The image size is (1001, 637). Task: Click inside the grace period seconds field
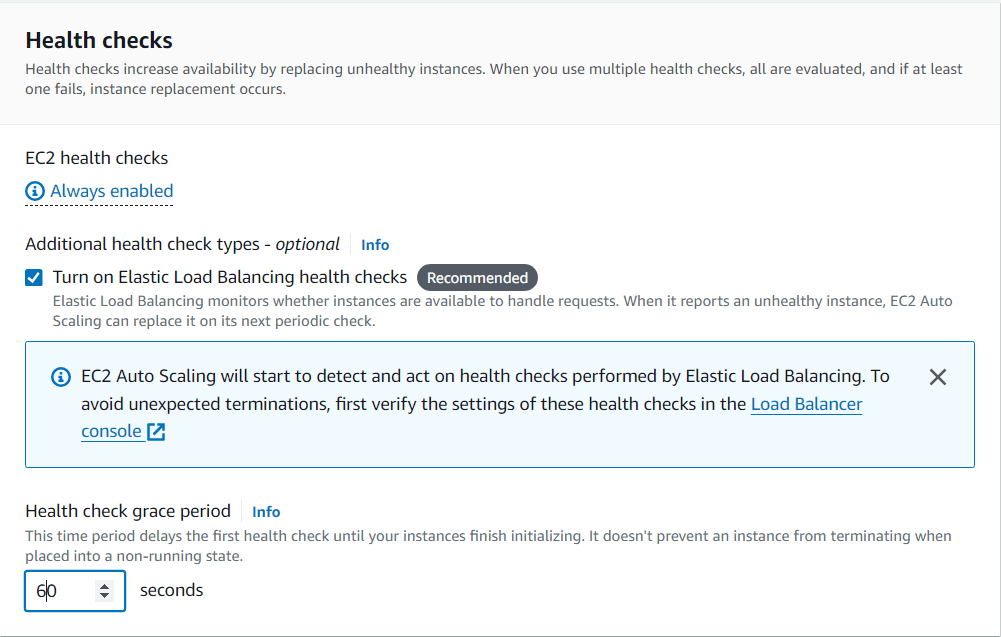click(x=65, y=590)
